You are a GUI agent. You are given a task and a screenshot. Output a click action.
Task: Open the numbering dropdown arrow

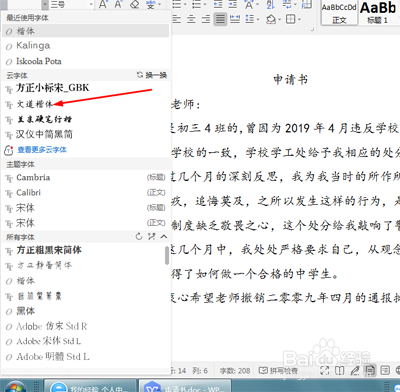[205, 5]
